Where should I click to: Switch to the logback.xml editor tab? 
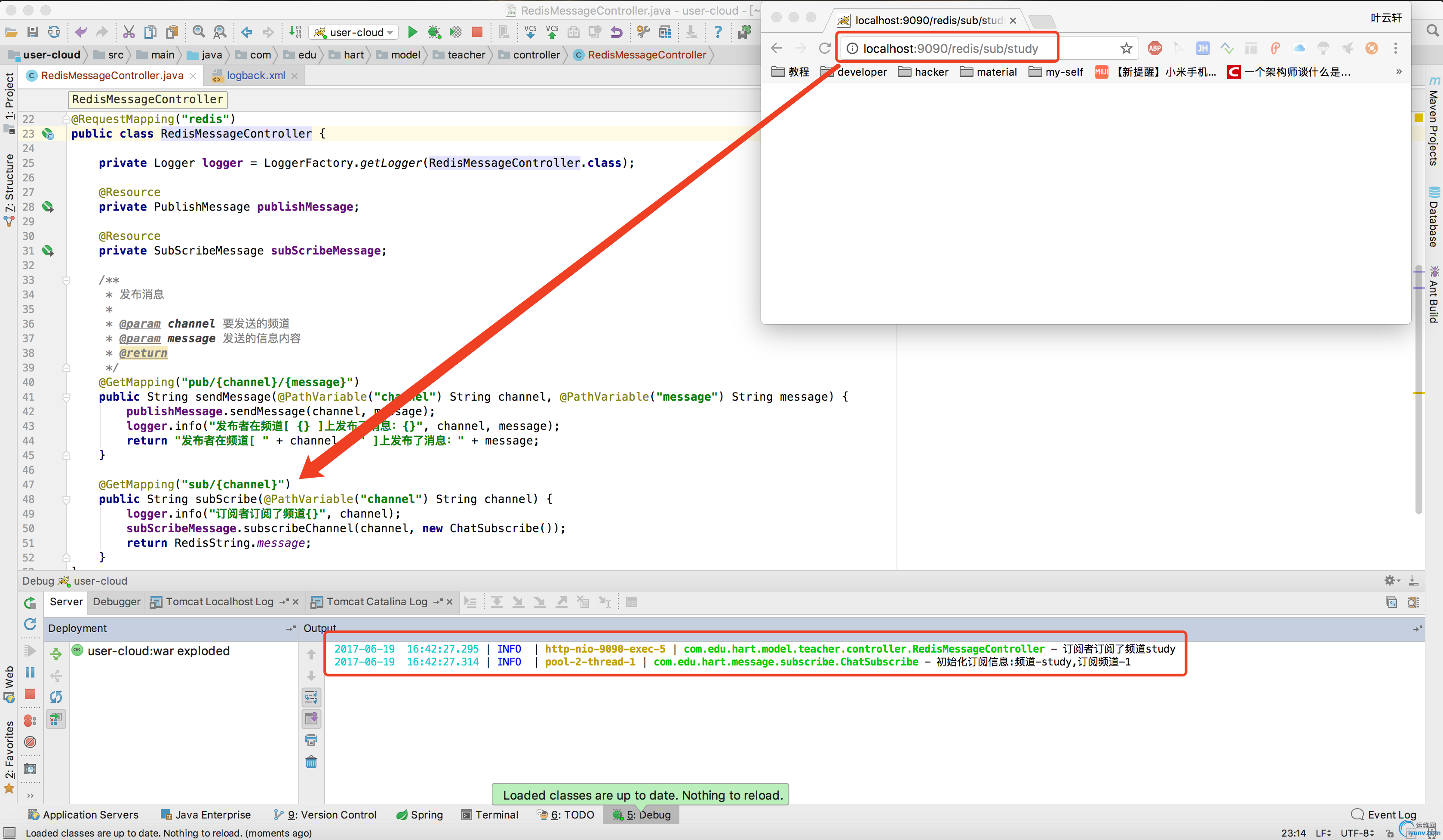click(x=256, y=76)
